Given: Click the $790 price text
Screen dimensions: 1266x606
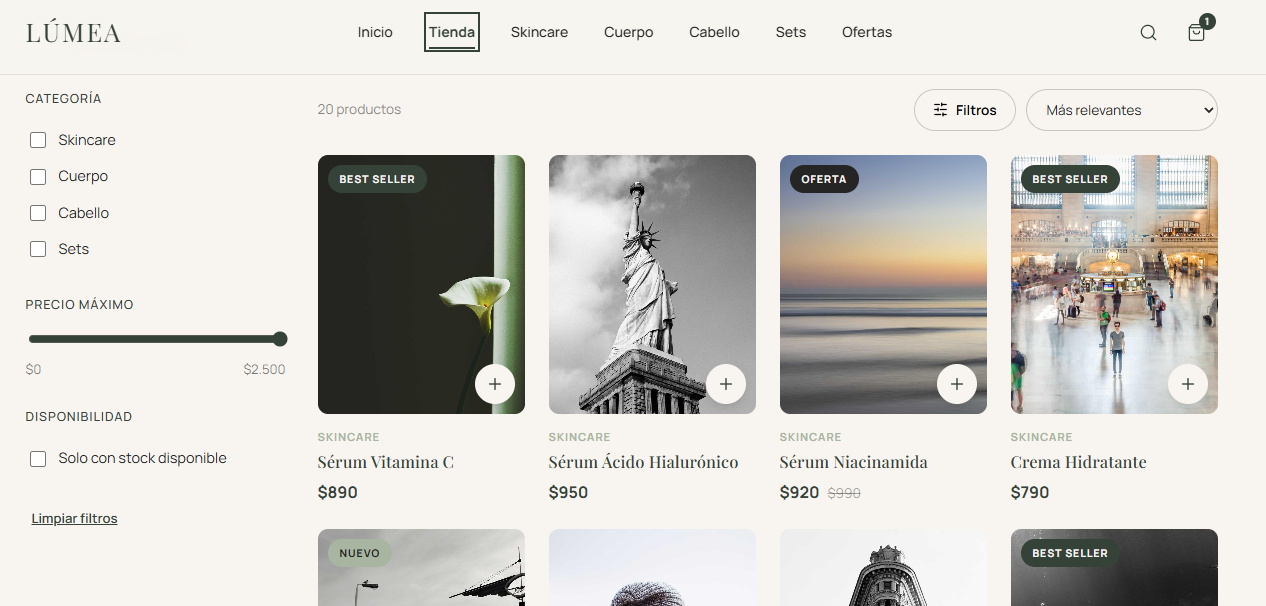Looking at the screenshot, I should tap(1030, 492).
